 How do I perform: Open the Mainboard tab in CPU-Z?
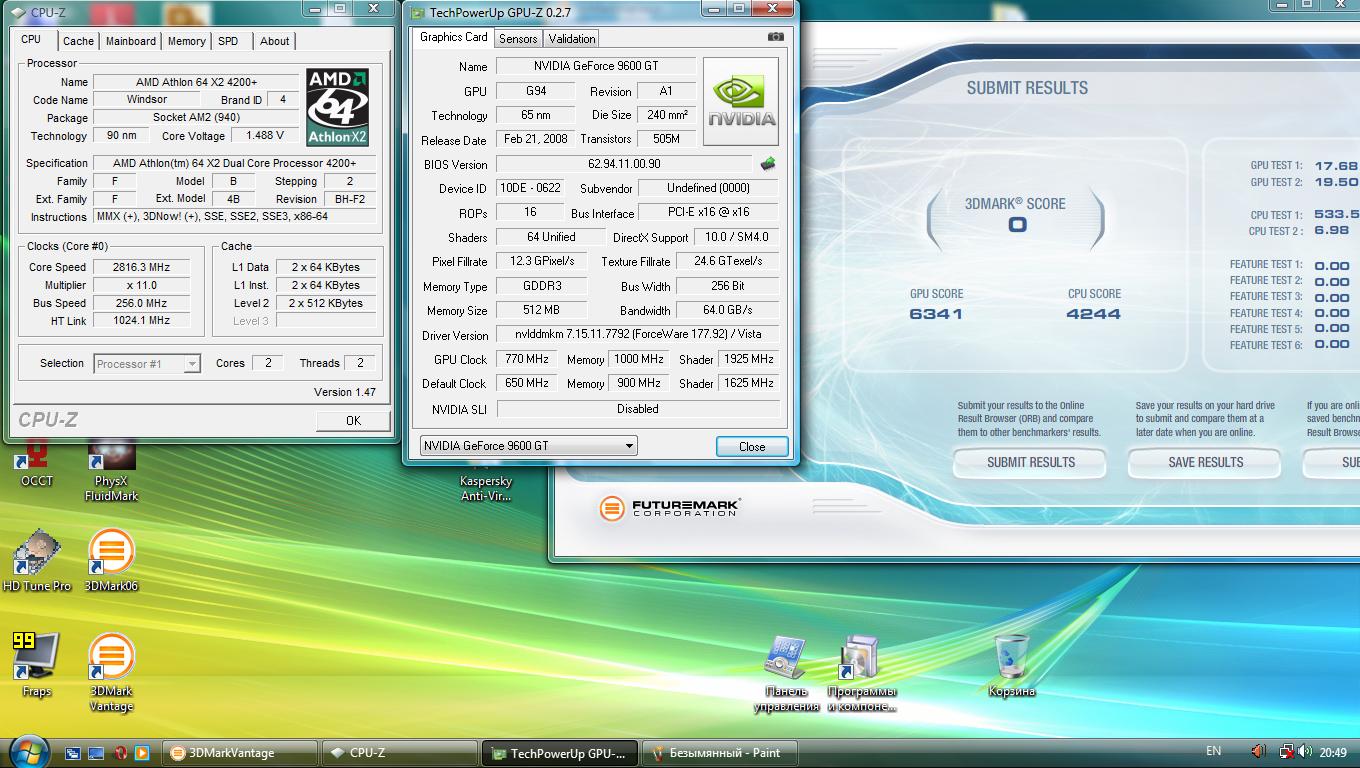pos(131,41)
